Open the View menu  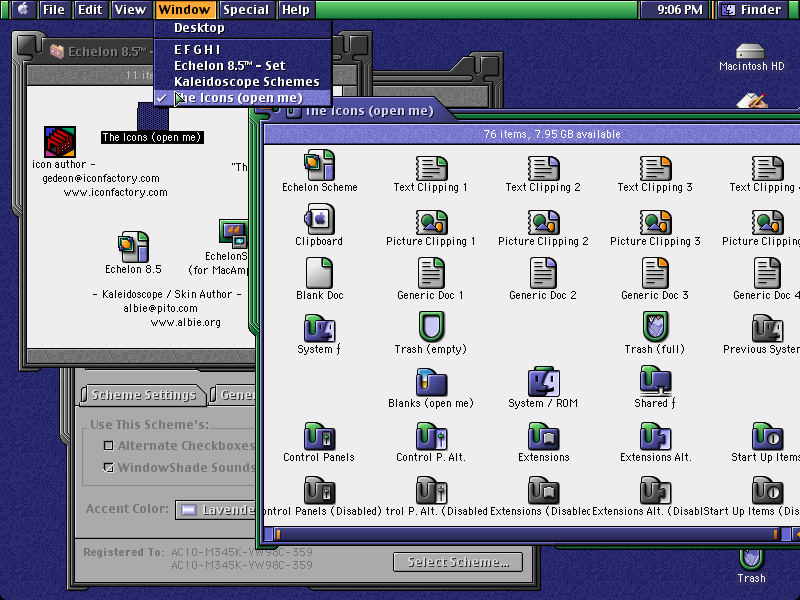pos(130,9)
